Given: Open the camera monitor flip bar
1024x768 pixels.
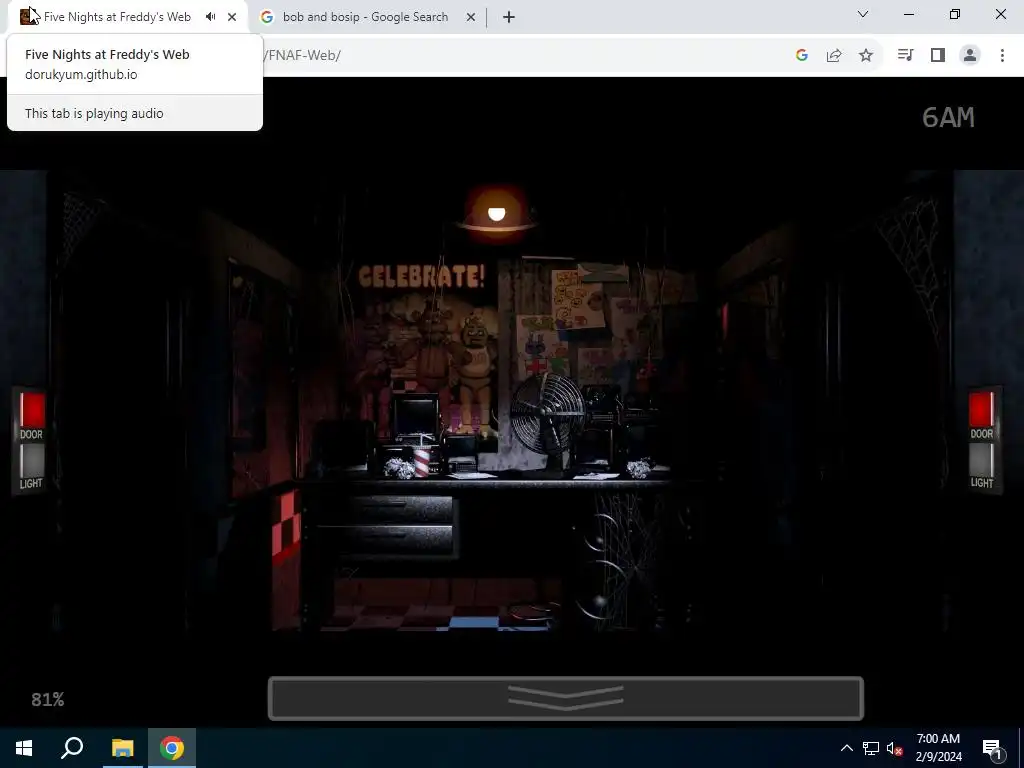Looking at the screenshot, I should pyautogui.click(x=566, y=698).
